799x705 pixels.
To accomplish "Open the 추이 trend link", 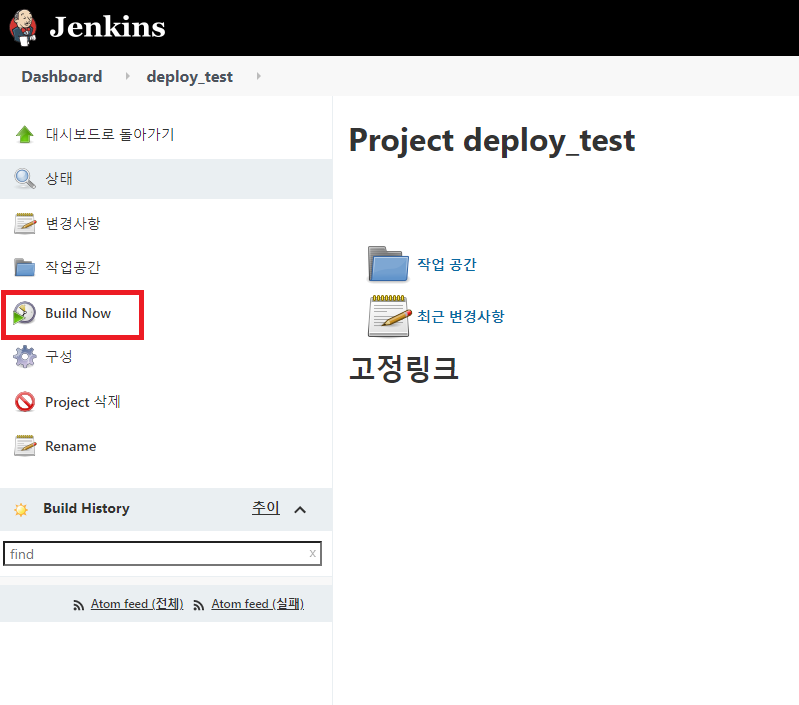I will click(x=265, y=508).
